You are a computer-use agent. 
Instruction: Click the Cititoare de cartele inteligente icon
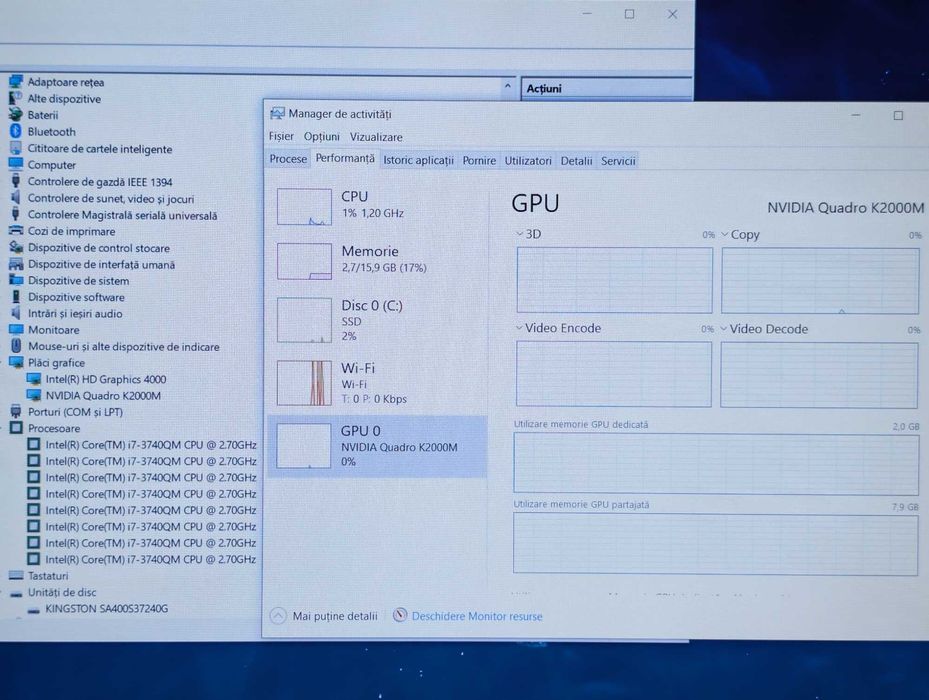pos(16,148)
